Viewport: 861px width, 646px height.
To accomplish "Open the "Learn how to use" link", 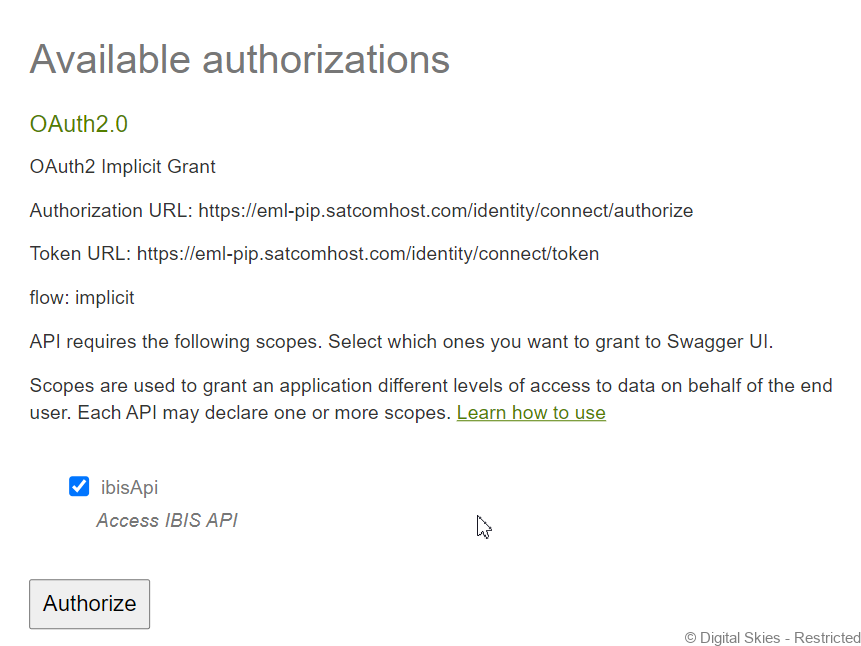I will click(x=531, y=412).
